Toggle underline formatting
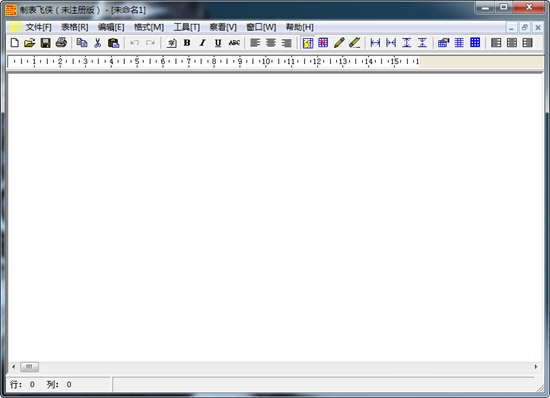The image size is (550, 398). tap(218, 43)
